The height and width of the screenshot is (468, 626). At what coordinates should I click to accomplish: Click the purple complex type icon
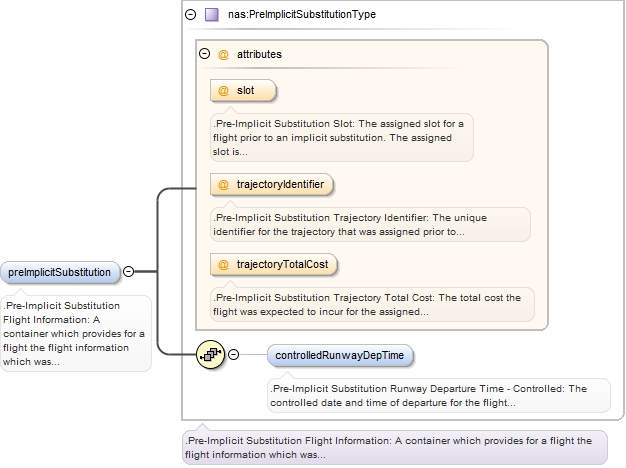[x=211, y=16]
